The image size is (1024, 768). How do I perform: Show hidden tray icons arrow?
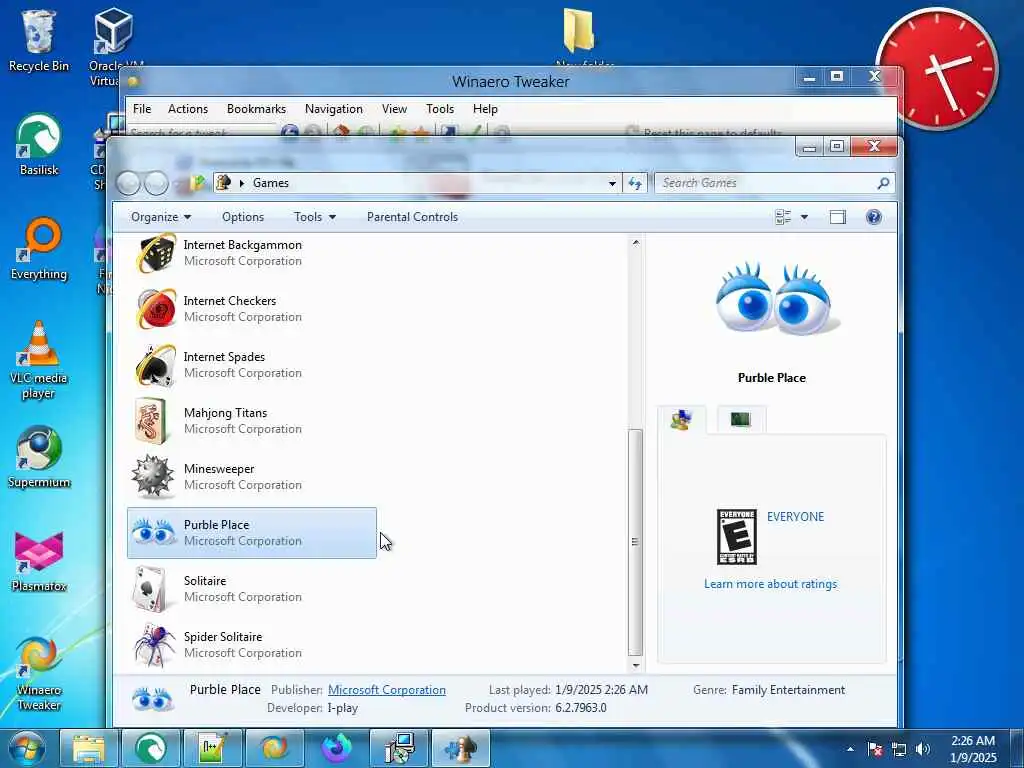[x=850, y=748]
